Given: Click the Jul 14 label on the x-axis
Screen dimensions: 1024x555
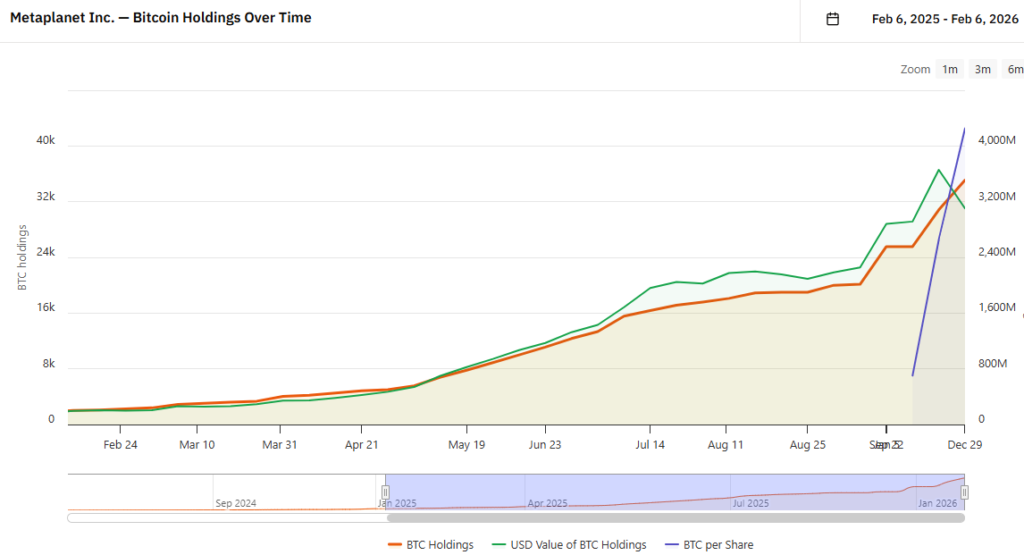Looking at the screenshot, I should click(x=650, y=445).
